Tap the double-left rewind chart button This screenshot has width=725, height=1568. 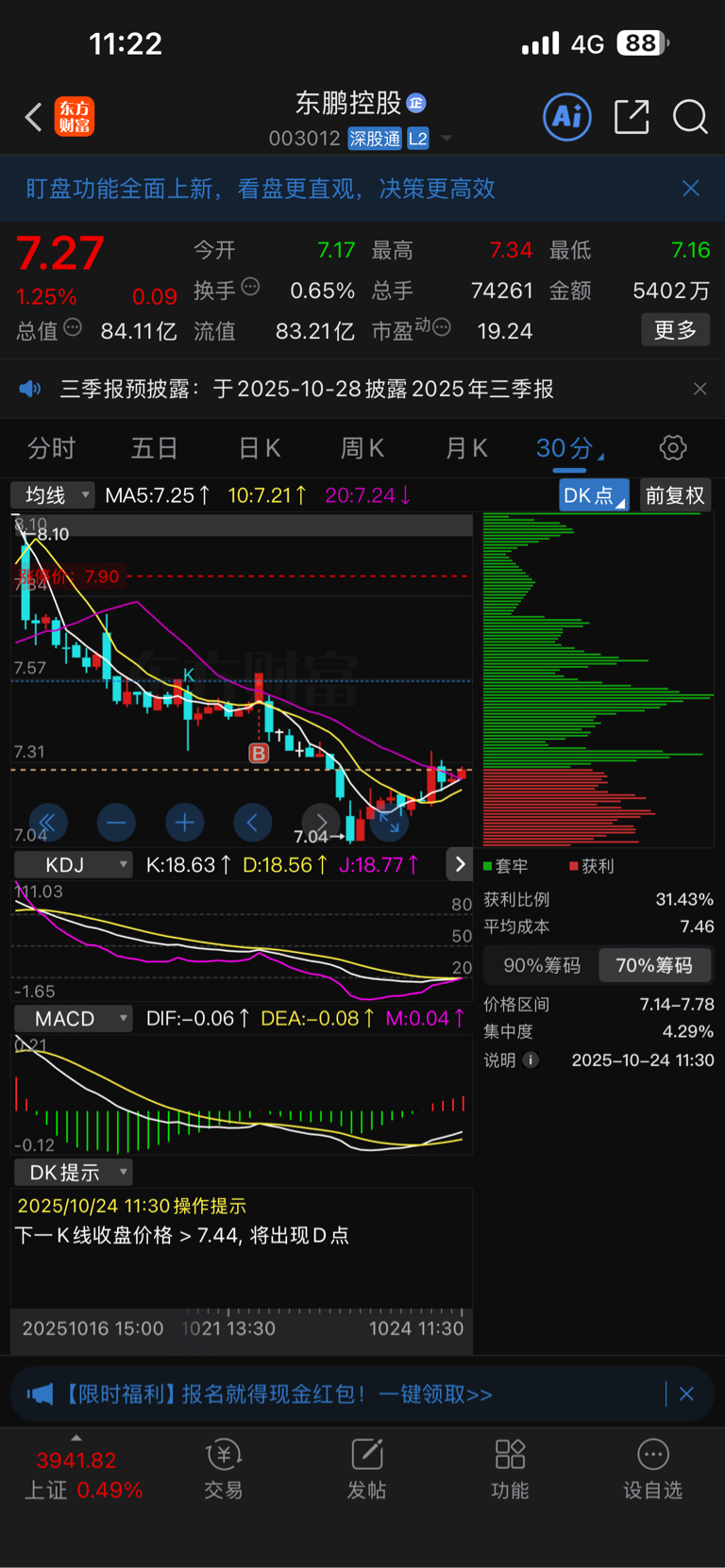(x=47, y=823)
